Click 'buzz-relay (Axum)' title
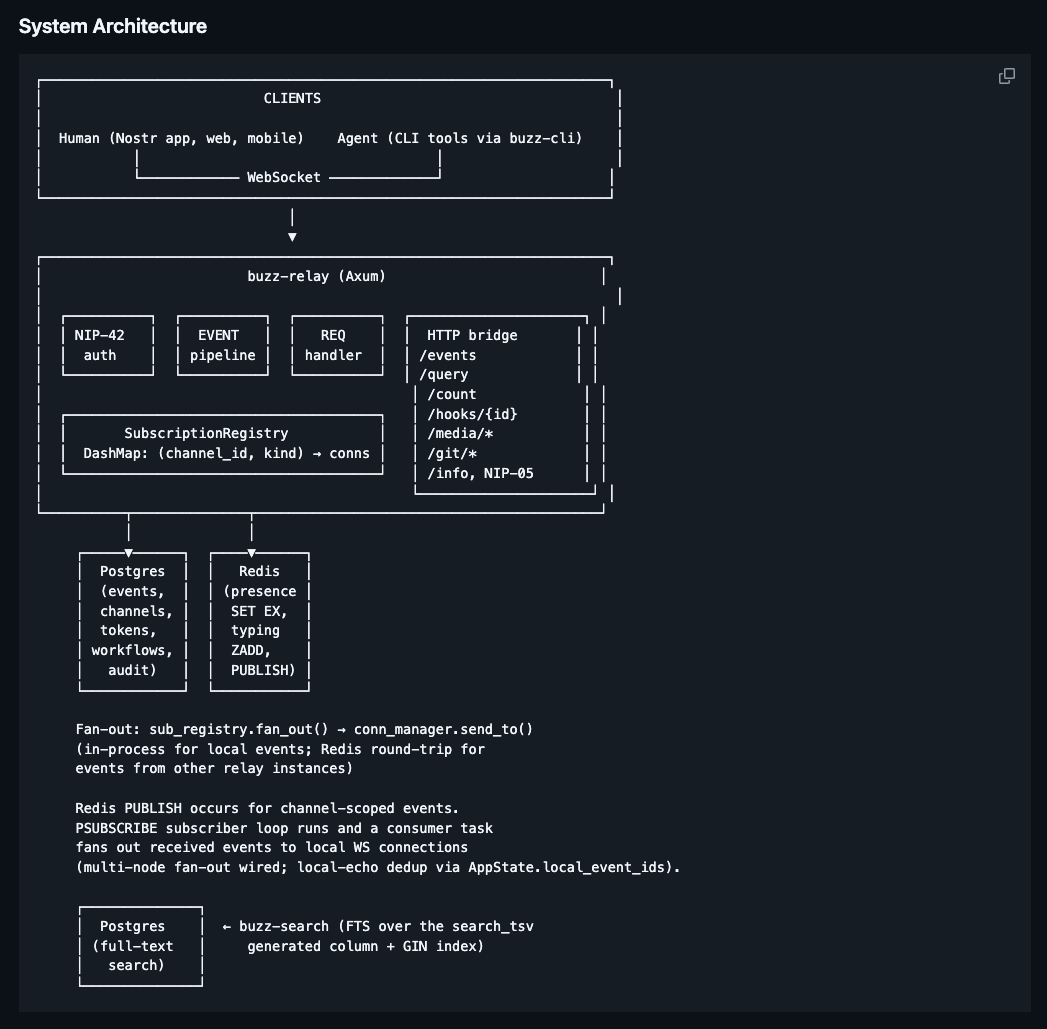 [x=317, y=276]
